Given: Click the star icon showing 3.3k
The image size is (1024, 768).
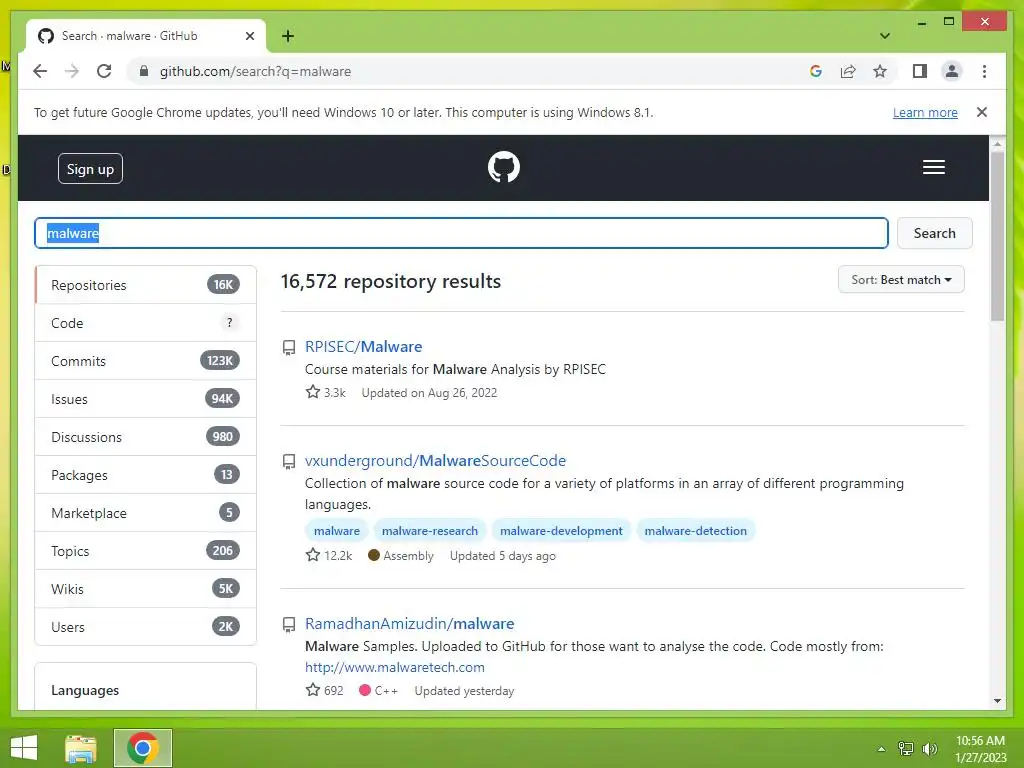Looking at the screenshot, I should pyautogui.click(x=313, y=392).
